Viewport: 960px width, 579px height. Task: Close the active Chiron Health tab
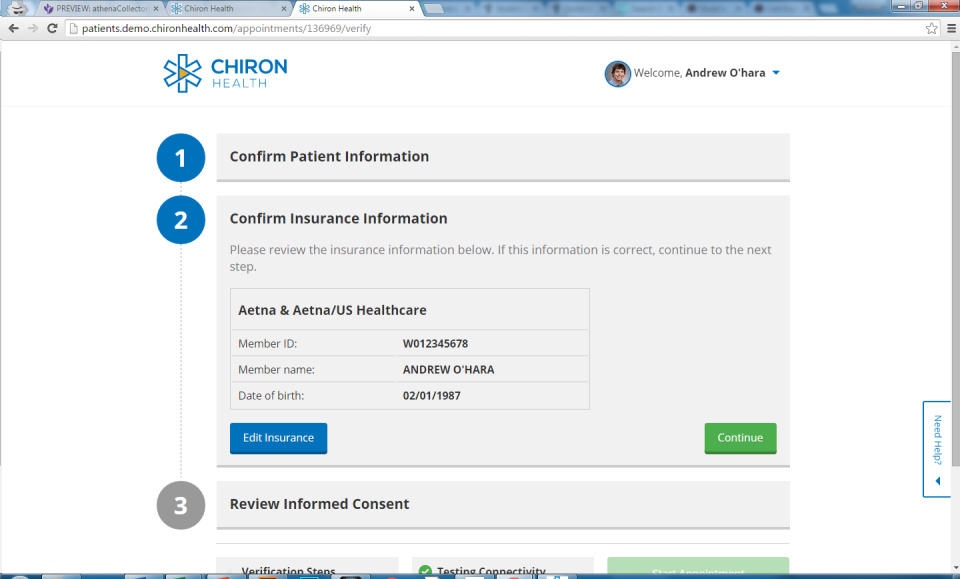pyautogui.click(x=411, y=9)
